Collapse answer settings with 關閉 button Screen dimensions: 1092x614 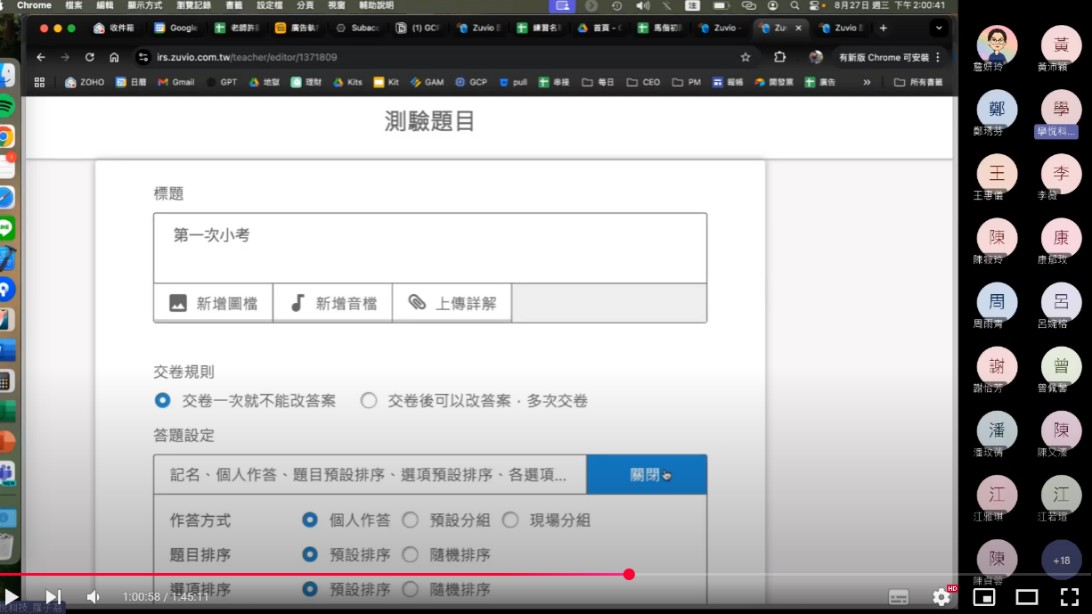[x=646, y=475]
